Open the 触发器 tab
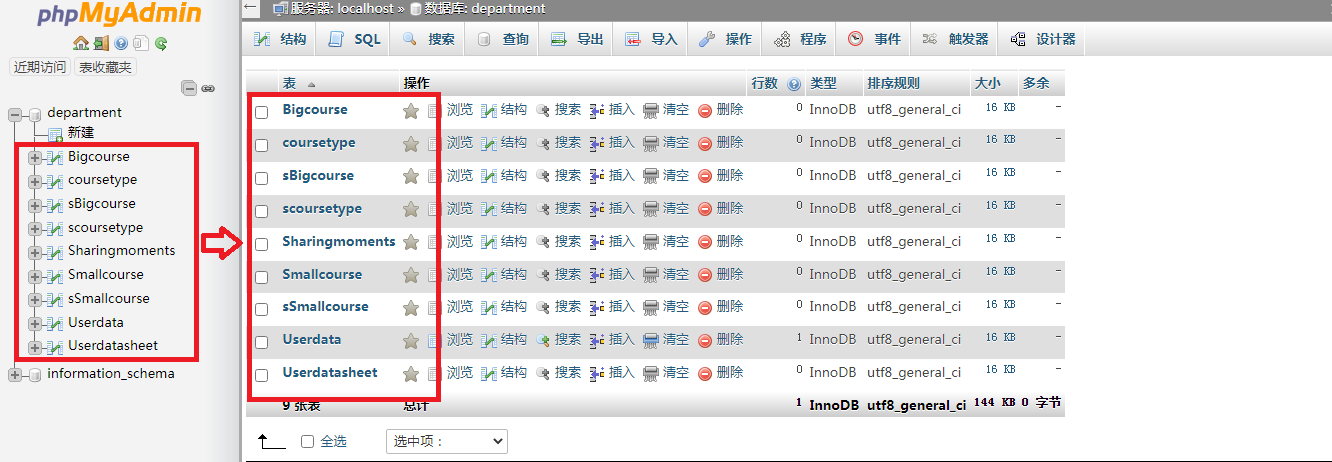The width and height of the screenshot is (1332, 462). [956, 39]
